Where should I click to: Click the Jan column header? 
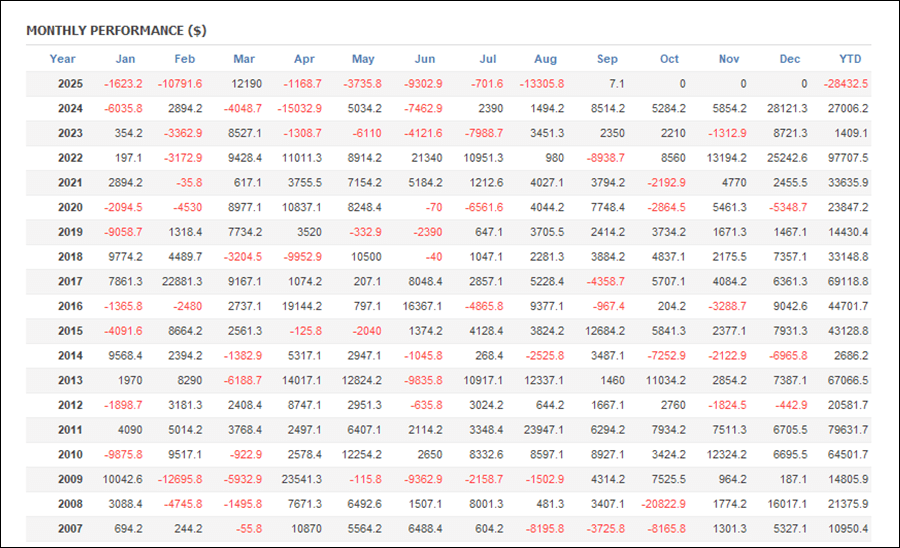coord(125,59)
